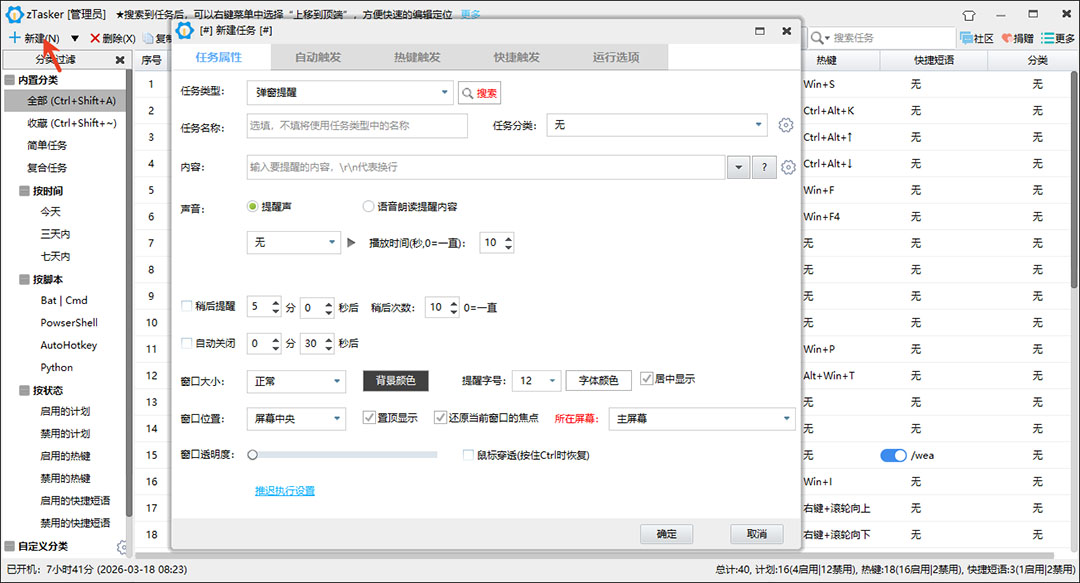Switch to the 快捷触发 tab

click(517, 57)
